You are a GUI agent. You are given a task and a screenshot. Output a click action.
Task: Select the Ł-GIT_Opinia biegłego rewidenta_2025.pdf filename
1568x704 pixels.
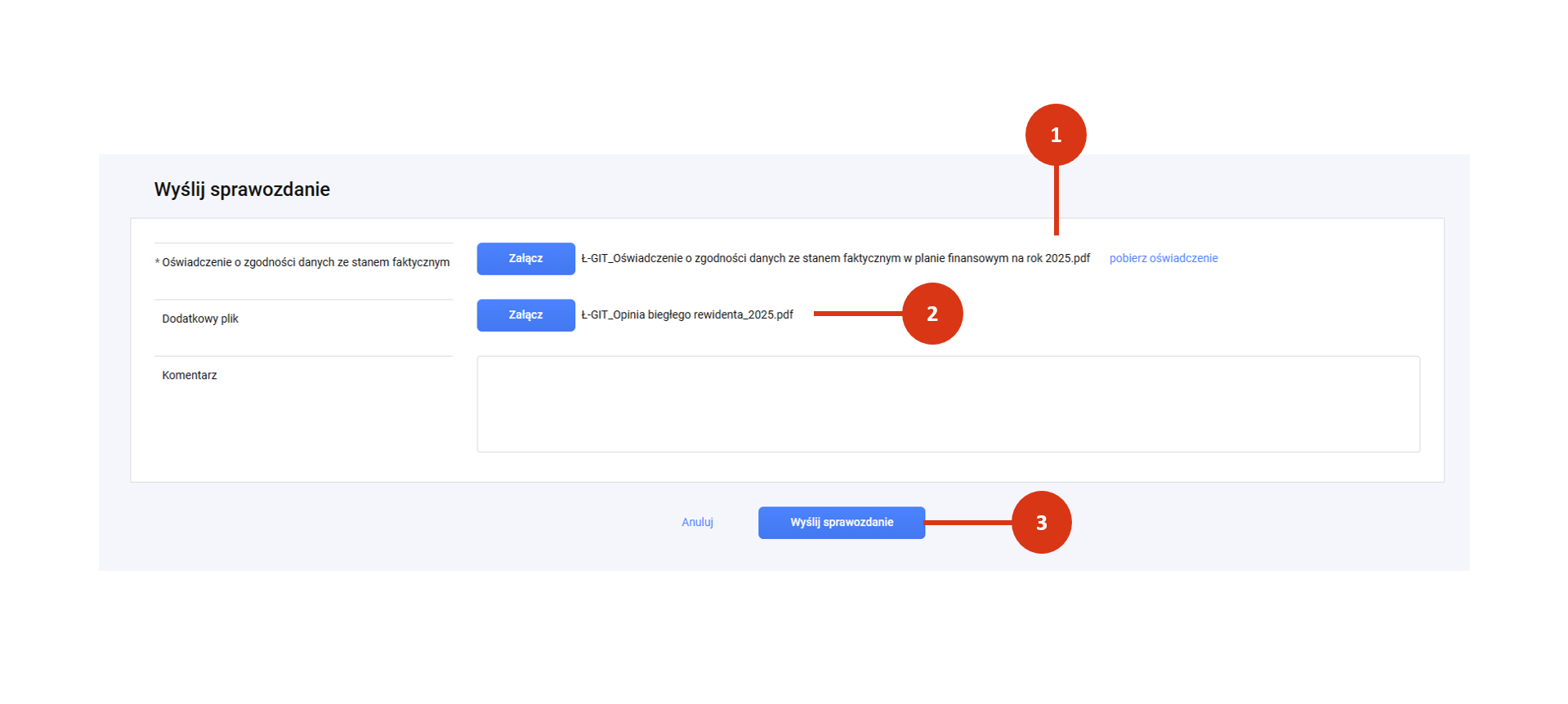(687, 314)
